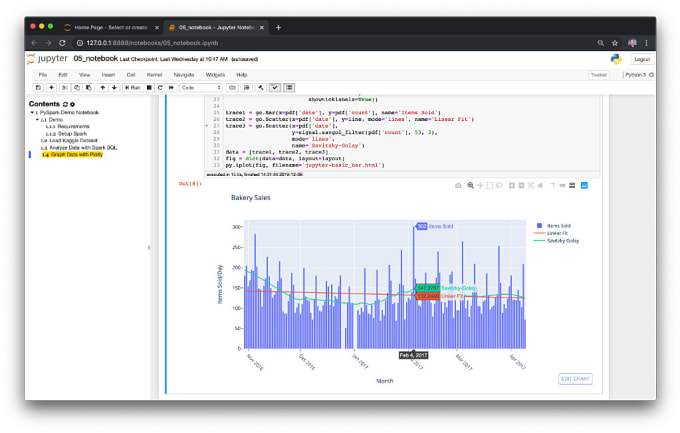The image size is (680, 433).
Task: Toggle the checkmark nbextension toolbar button
Action: tap(275, 88)
